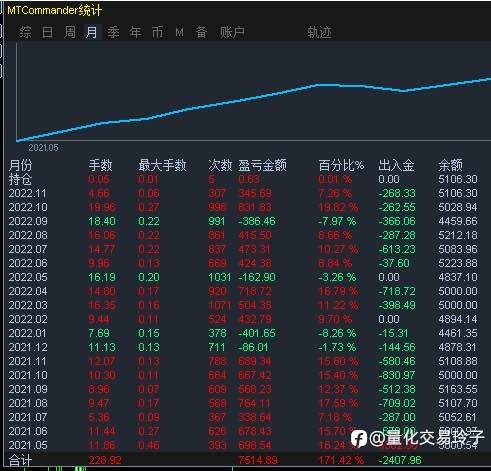The width and height of the screenshot is (491, 471).
Task: Sort by 盈亏金额 column header
Action: 262,165
